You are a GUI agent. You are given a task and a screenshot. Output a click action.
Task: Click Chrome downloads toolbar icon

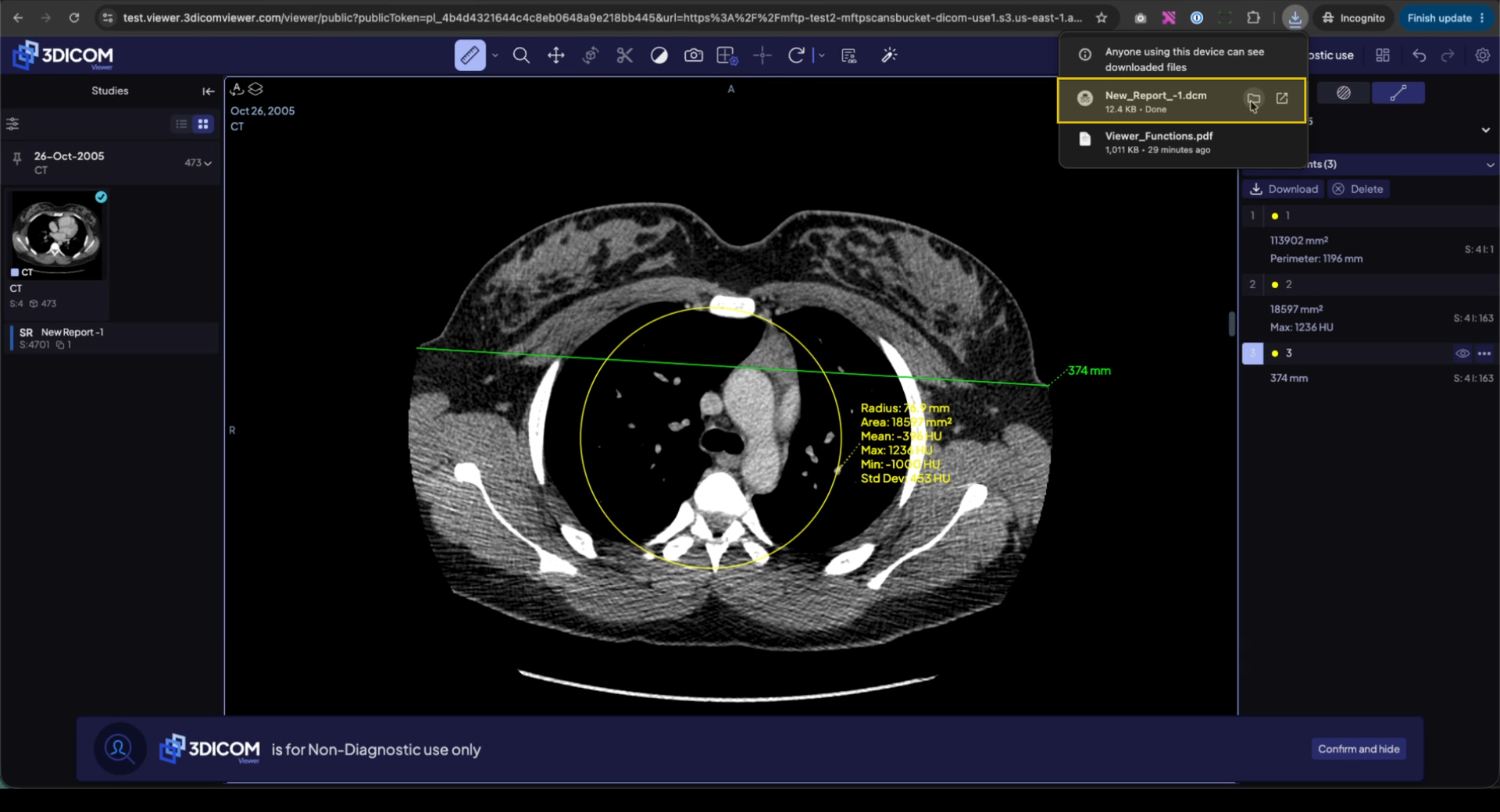(x=1295, y=18)
